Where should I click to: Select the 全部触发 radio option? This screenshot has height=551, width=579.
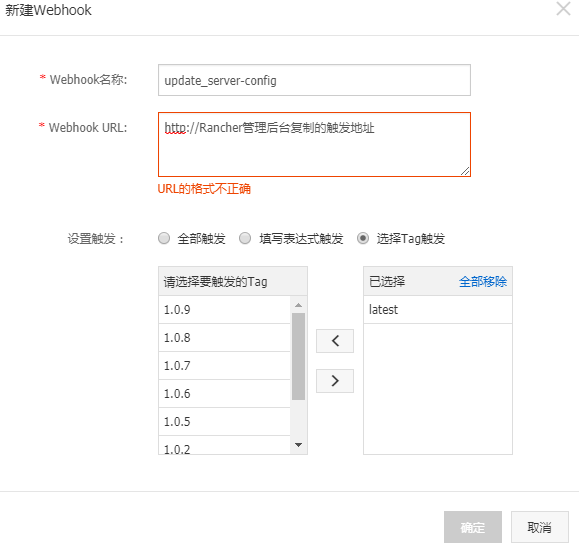[164, 238]
